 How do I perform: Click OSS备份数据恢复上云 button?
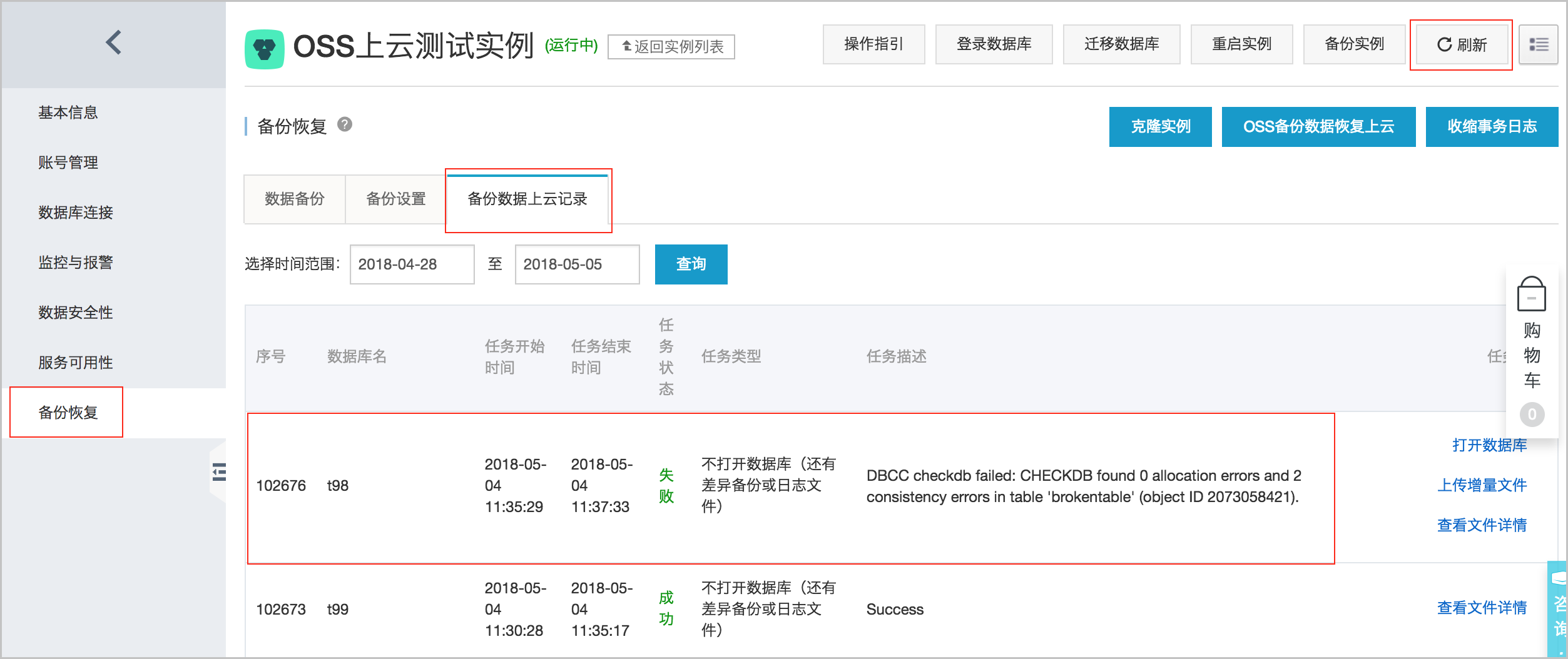pyautogui.click(x=1318, y=127)
